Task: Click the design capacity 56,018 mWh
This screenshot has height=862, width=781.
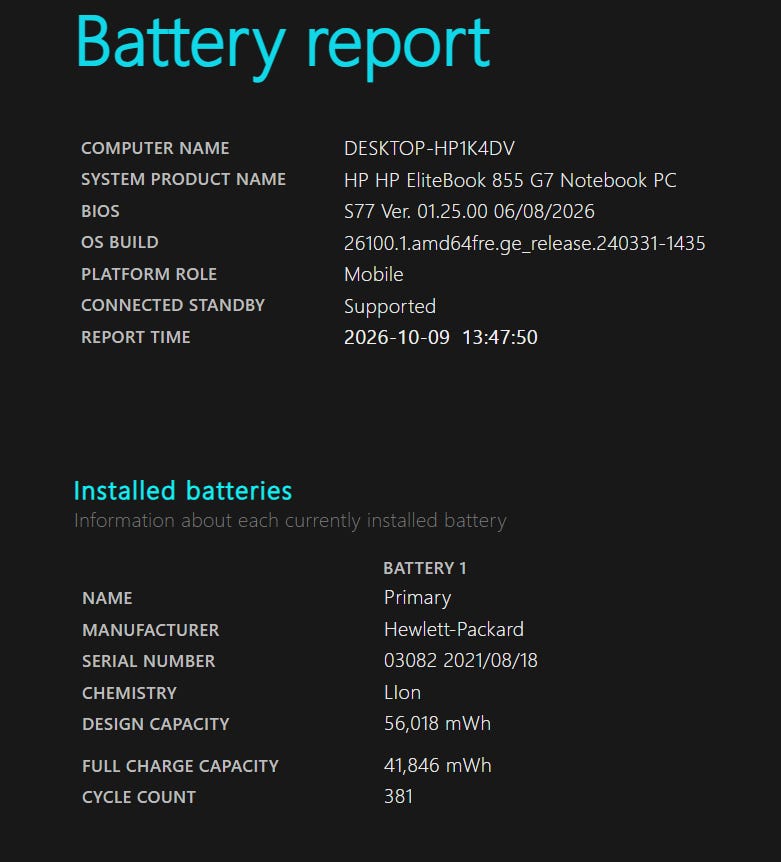Action: pos(437,724)
